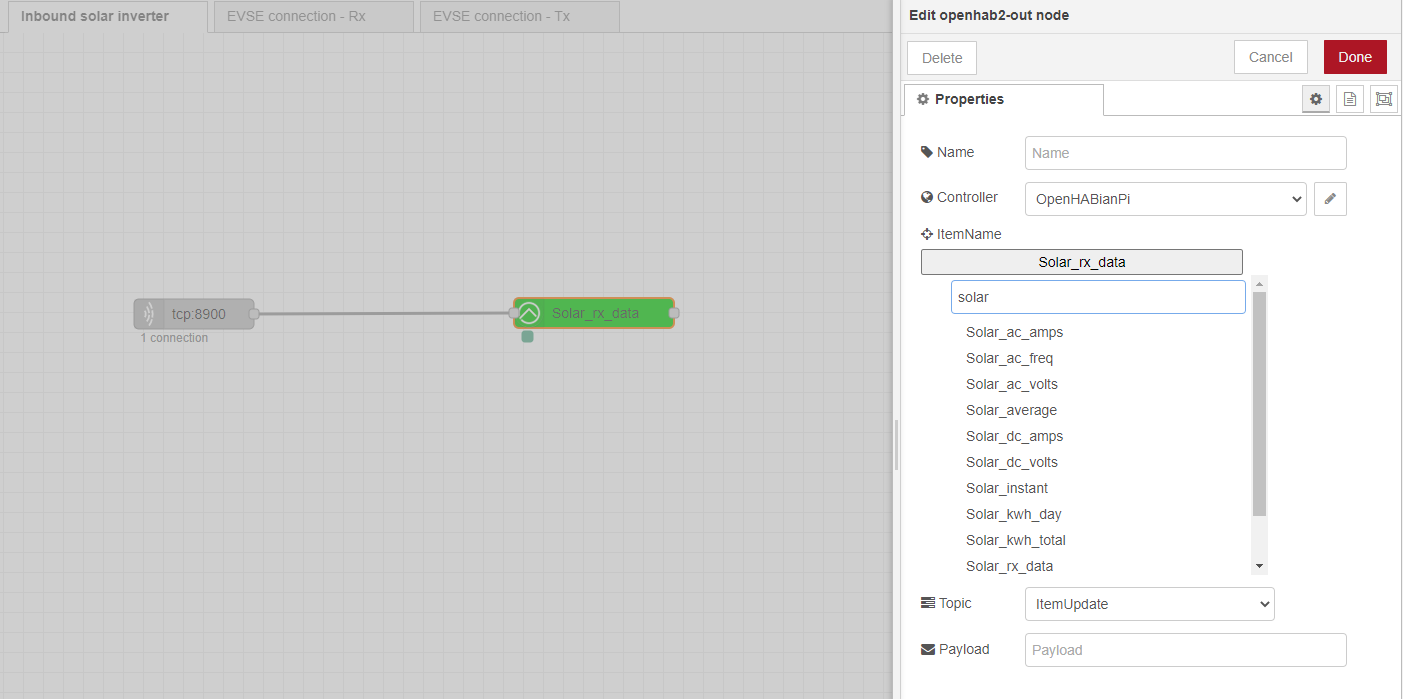1403x699 pixels.
Task: Collapse the Solar_rx_data ItemName selector
Action: point(1081,262)
